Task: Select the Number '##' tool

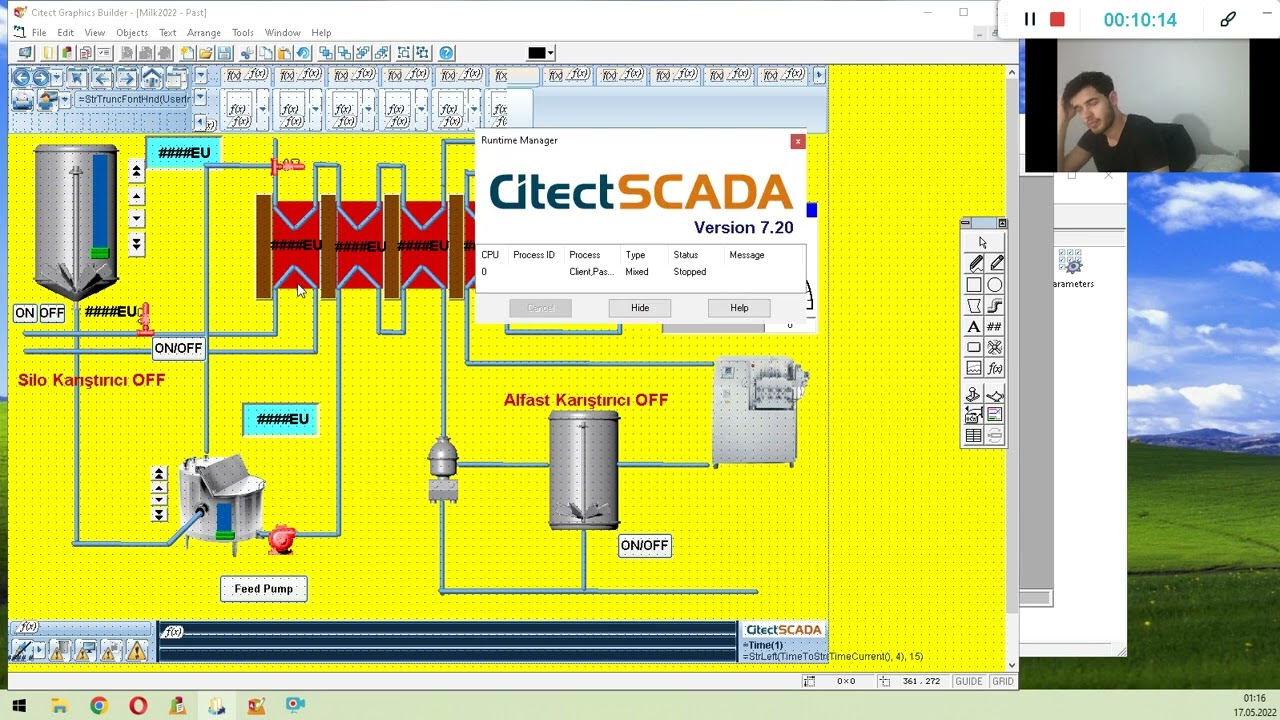Action: pos(995,327)
